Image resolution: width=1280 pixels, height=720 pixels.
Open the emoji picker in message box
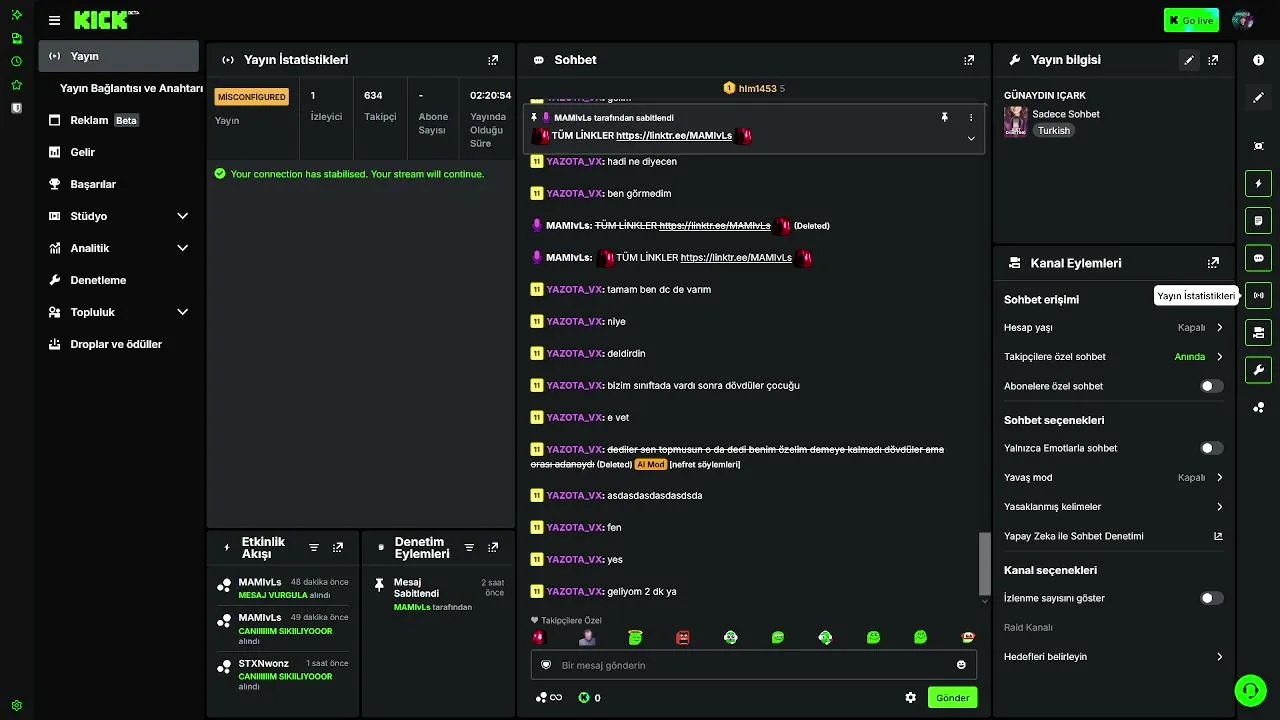click(x=961, y=665)
